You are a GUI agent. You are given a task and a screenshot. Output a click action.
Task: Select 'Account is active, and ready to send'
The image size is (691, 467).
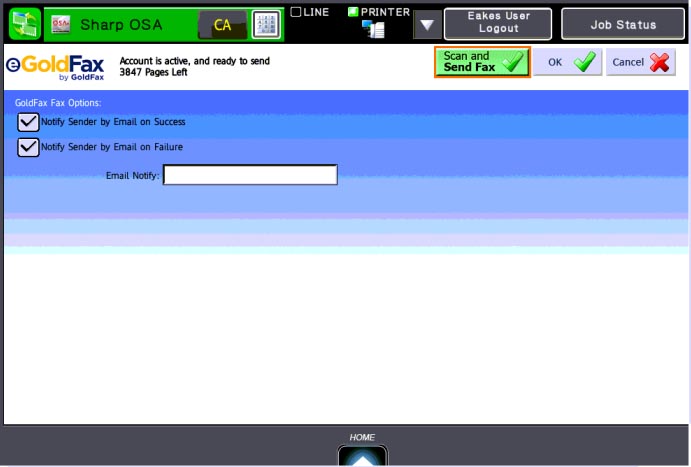[x=194, y=61]
